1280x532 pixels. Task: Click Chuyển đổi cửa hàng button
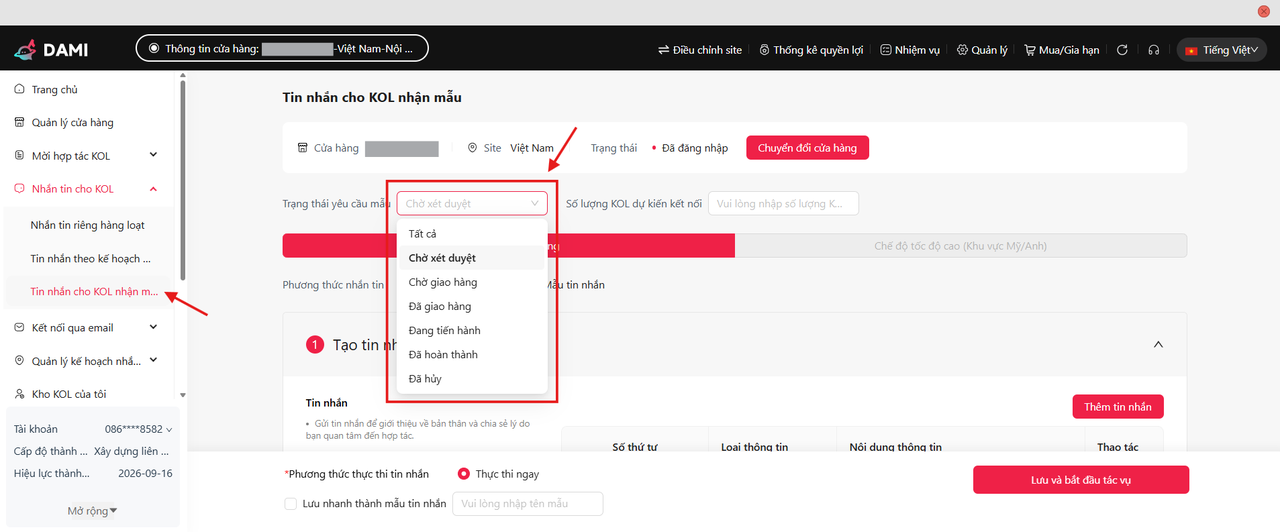pos(807,148)
